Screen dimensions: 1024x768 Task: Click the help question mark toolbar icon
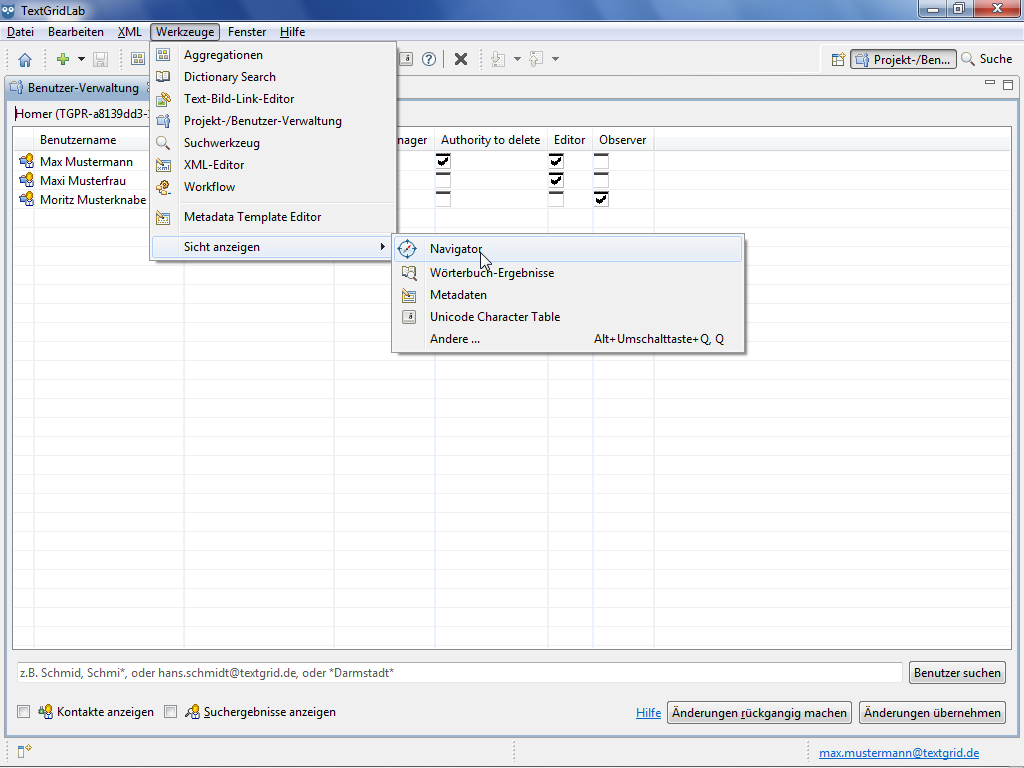click(429, 59)
